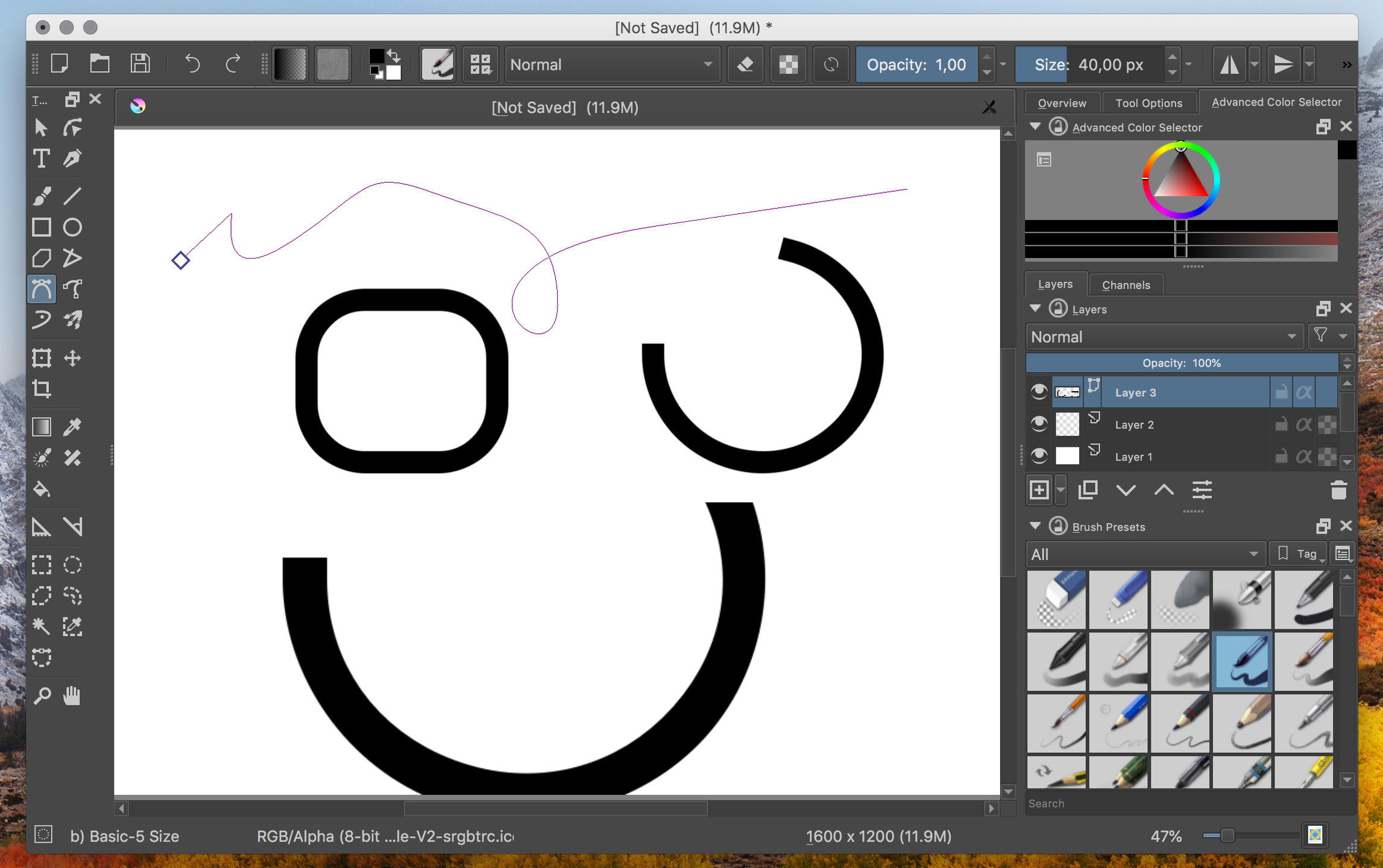Select the Freehand Brush tool
Screen dimensions: 1383x868
(42, 196)
